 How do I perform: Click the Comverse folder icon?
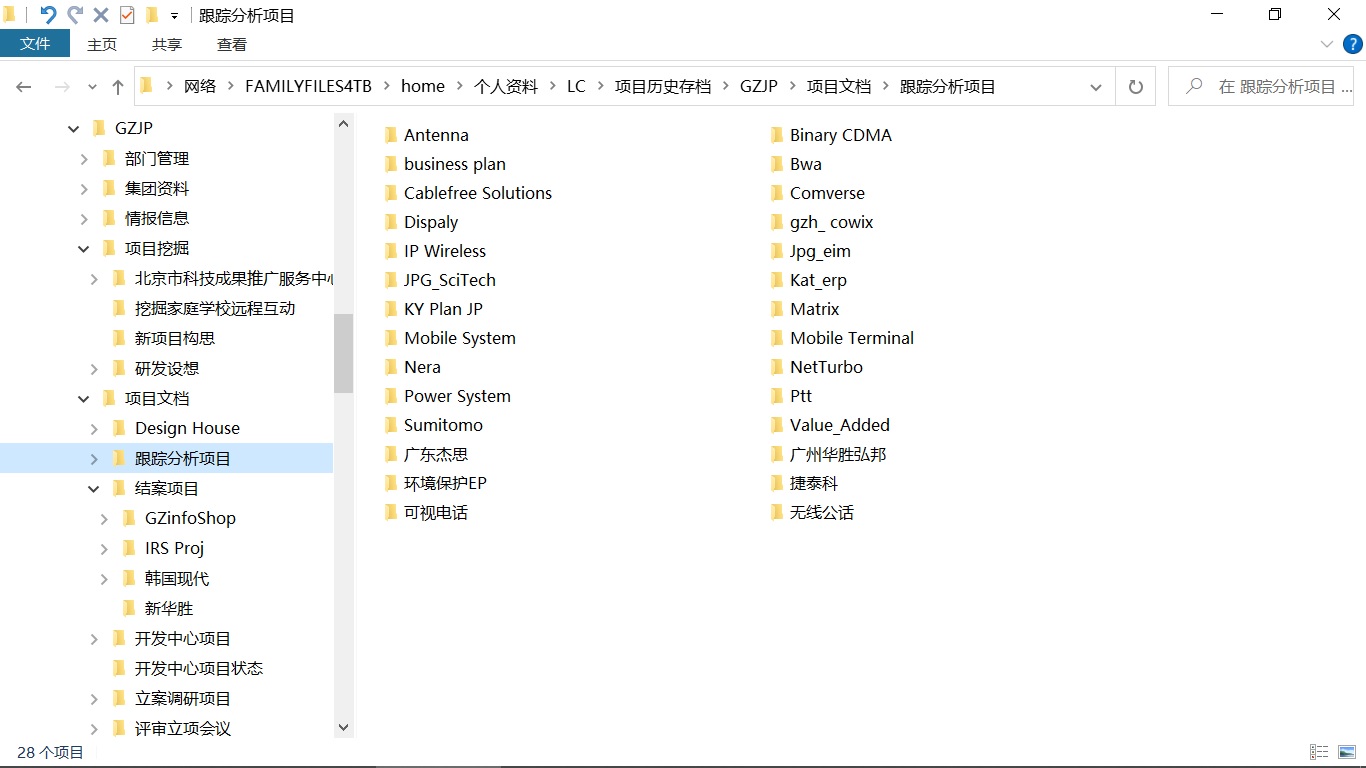coord(777,193)
